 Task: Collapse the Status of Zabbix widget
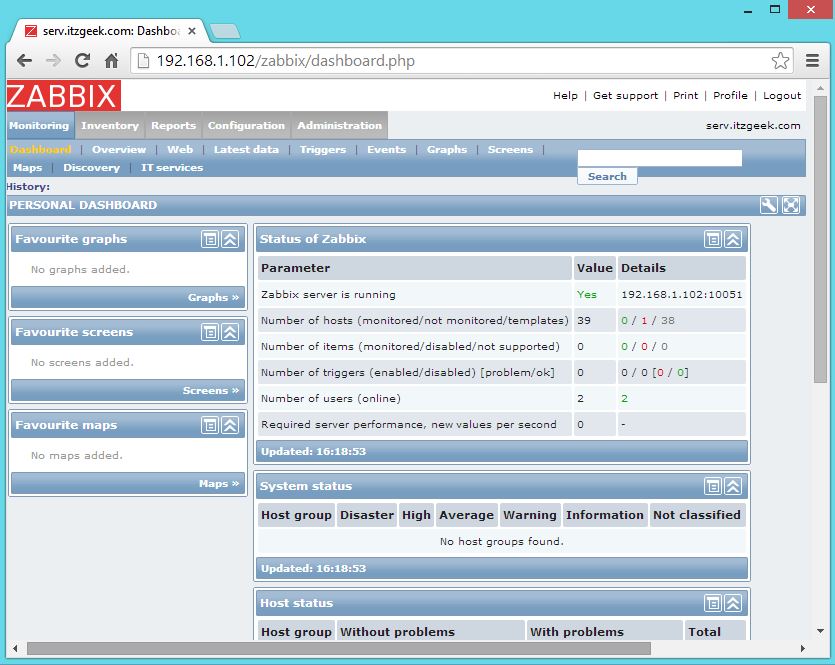pos(733,239)
